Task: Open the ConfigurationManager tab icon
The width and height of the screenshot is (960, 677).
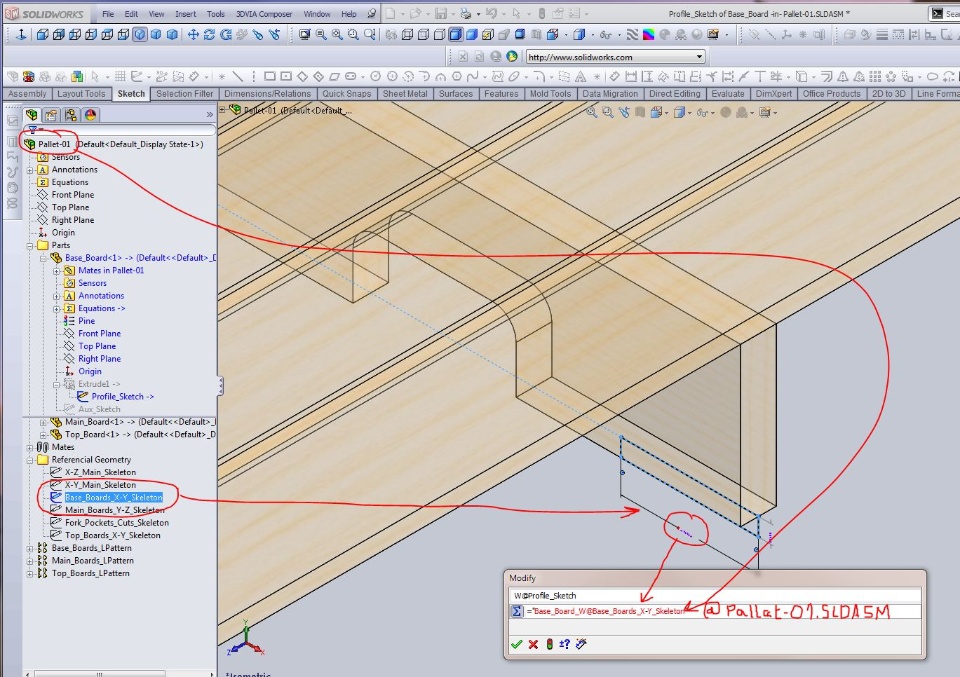Action: tap(71, 114)
